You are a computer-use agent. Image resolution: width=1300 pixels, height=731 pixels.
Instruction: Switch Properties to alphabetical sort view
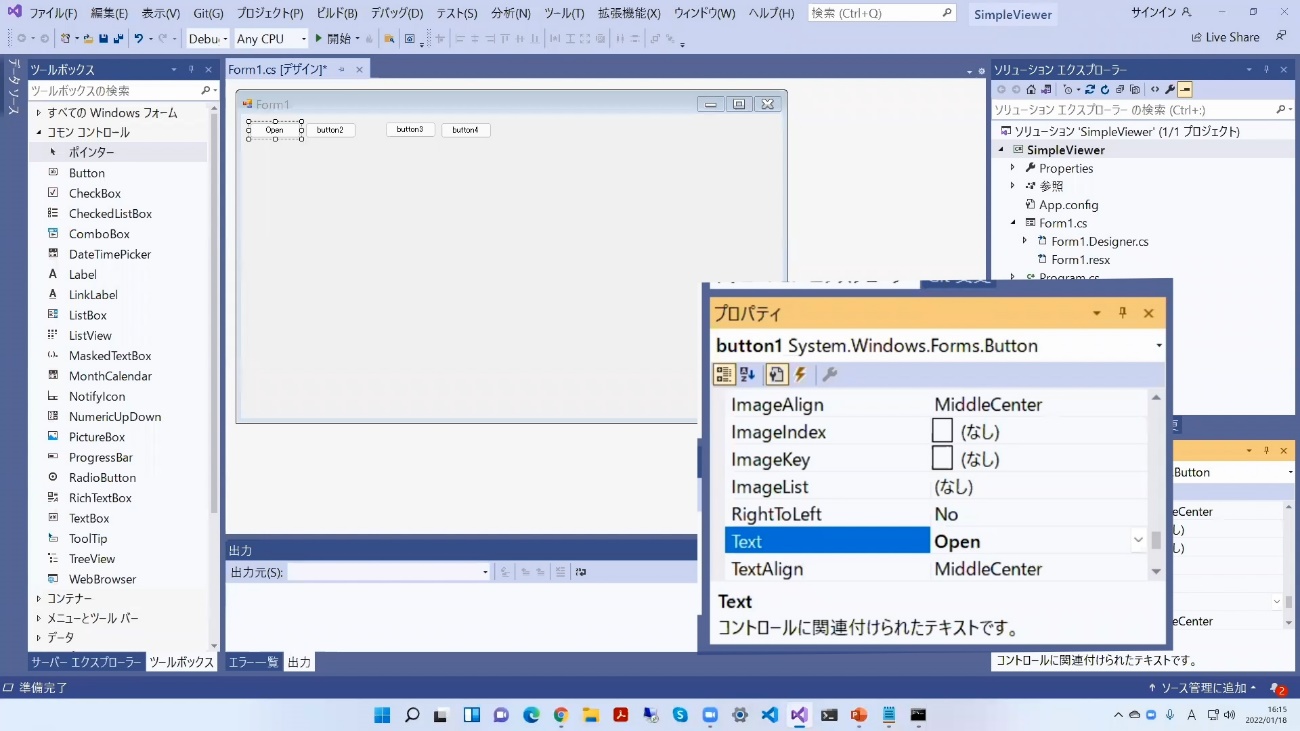[748, 375]
